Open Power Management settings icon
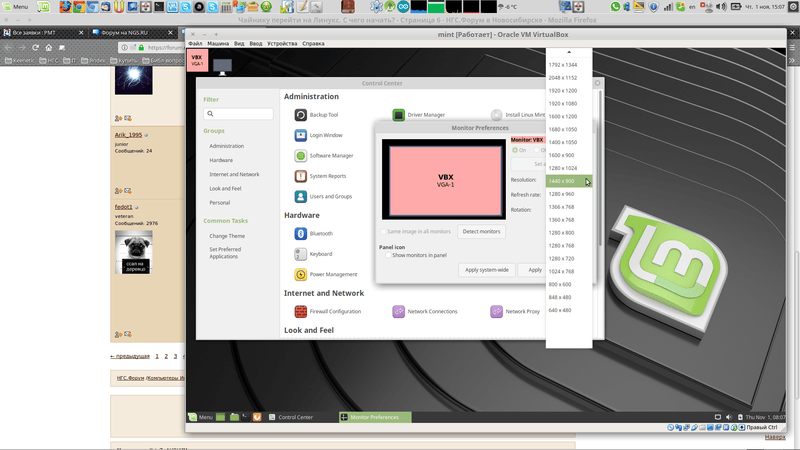800x450 pixels. pyautogui.click(x=300, y=274)
